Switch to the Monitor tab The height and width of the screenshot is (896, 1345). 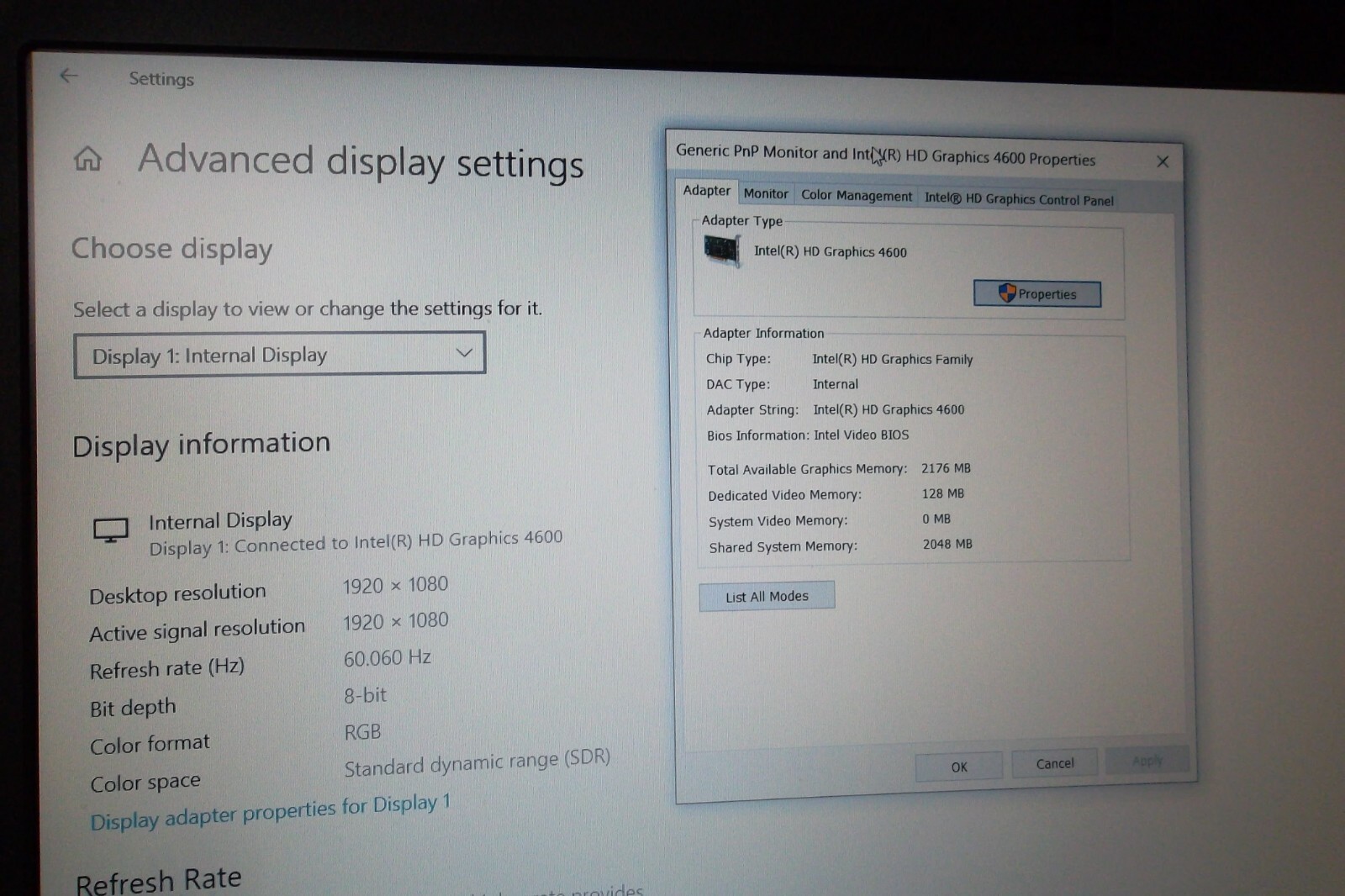tap(766, 194)
